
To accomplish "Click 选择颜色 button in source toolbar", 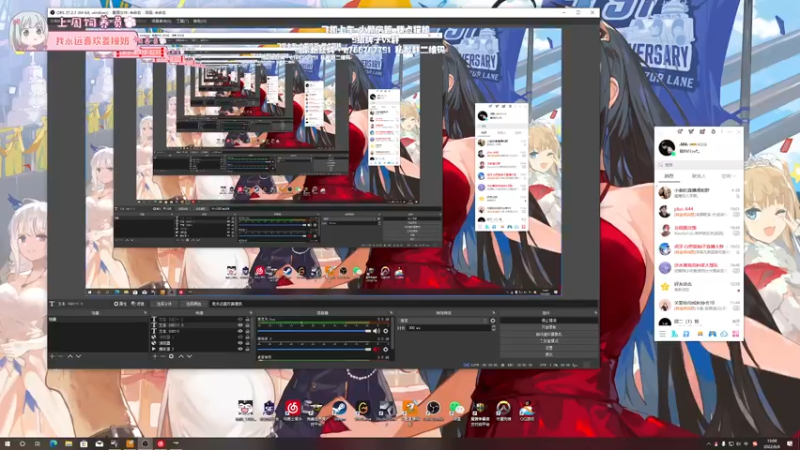I will pos(193,304).
